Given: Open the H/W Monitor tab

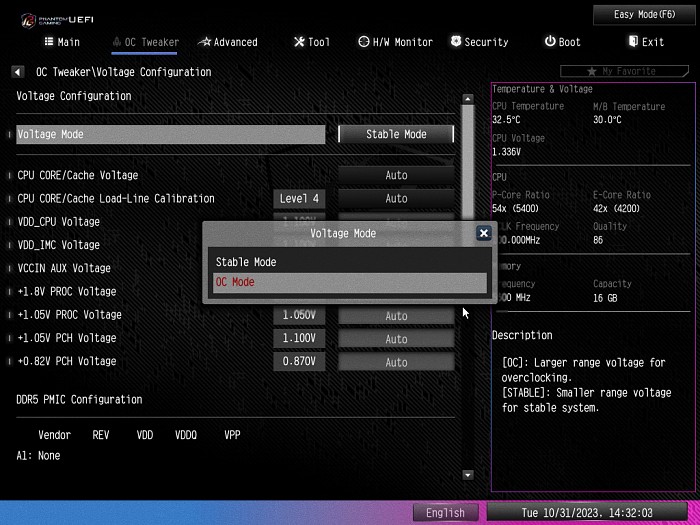Looking at the screenshot, I should 396,42.
